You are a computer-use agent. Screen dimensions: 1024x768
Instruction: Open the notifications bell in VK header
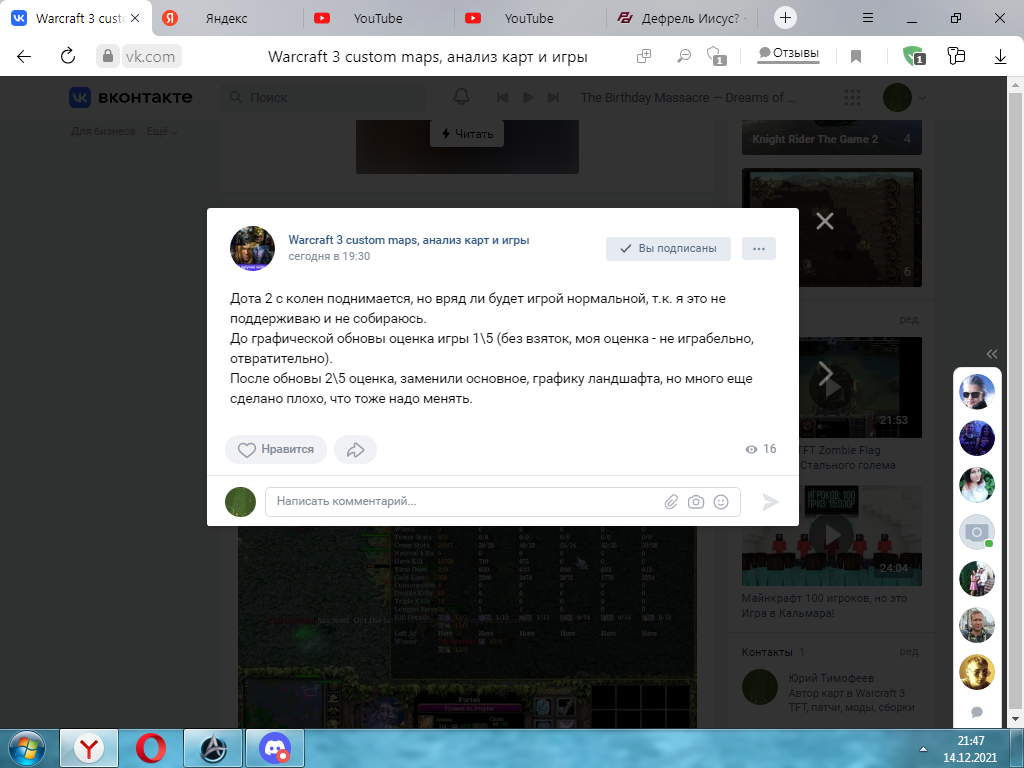tap(461, 97)
